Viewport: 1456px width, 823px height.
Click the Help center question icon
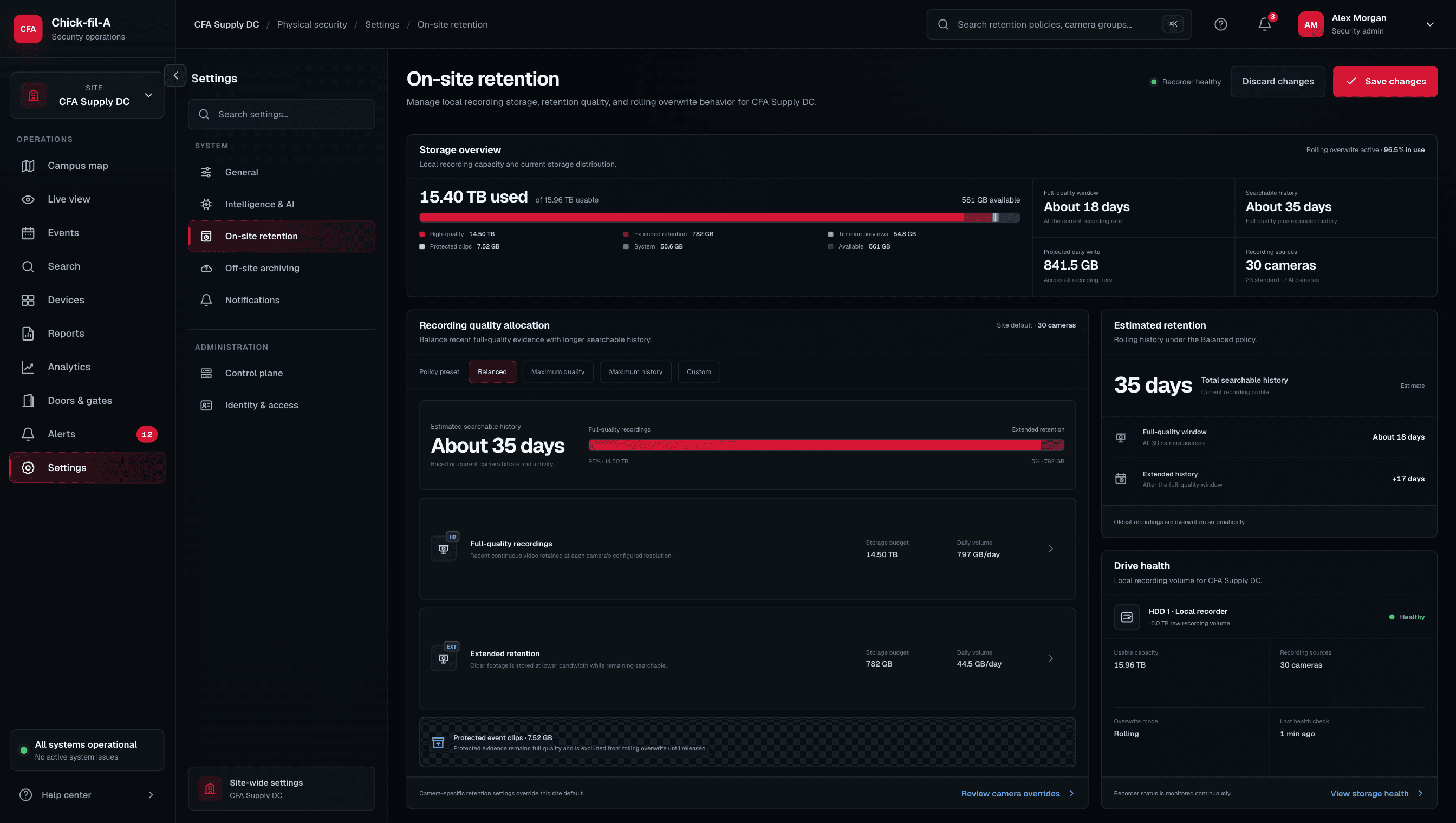click(25, 795)
